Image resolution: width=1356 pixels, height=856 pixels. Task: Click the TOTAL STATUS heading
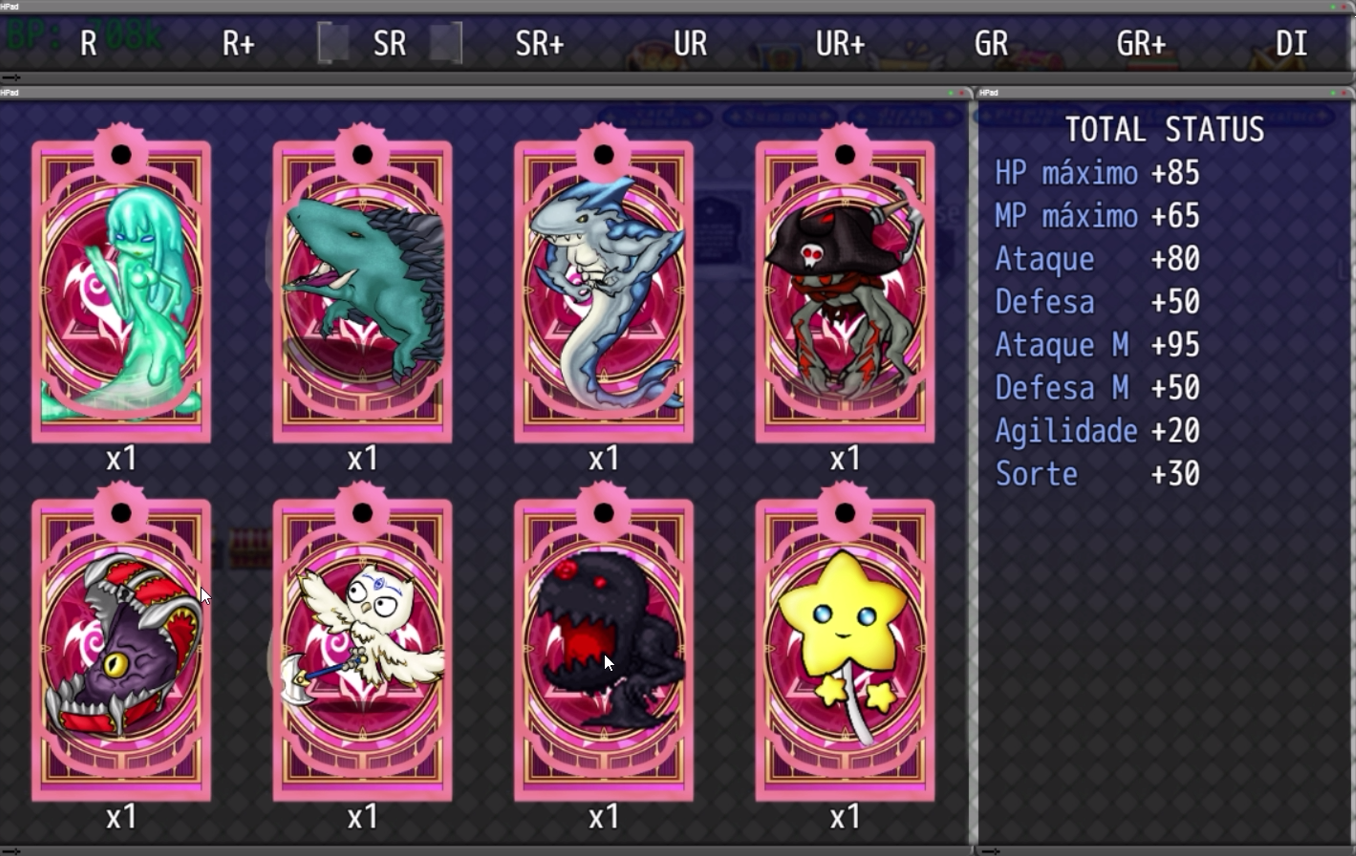1165,130
